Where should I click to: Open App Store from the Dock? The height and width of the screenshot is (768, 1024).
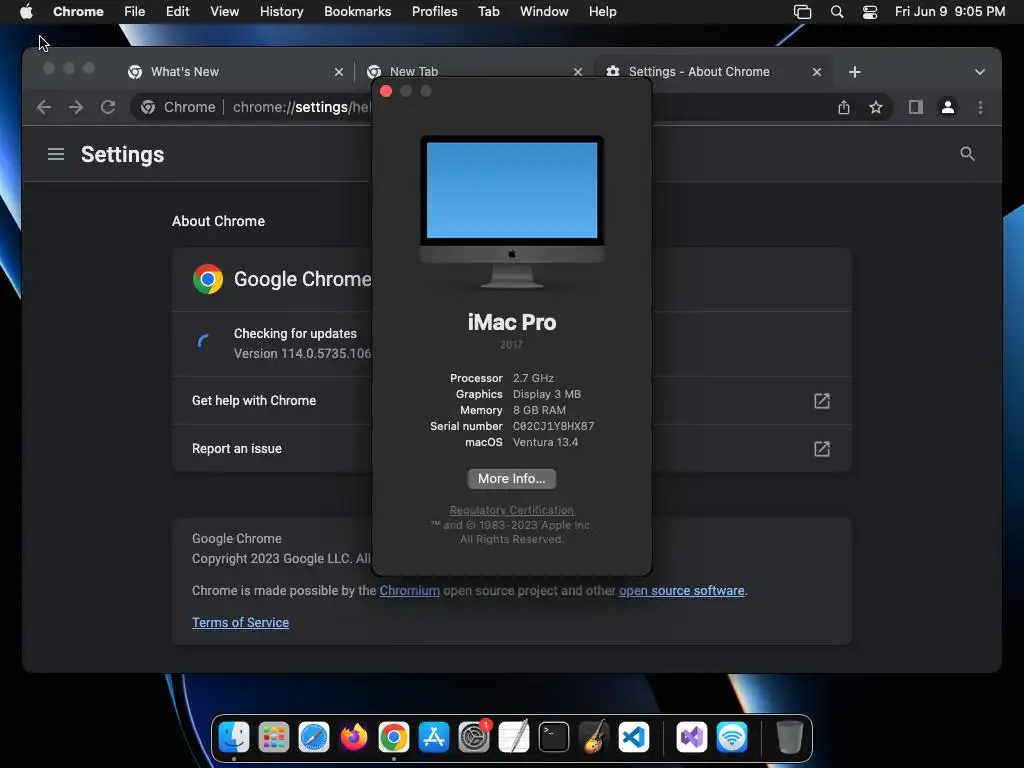[434, 737]
